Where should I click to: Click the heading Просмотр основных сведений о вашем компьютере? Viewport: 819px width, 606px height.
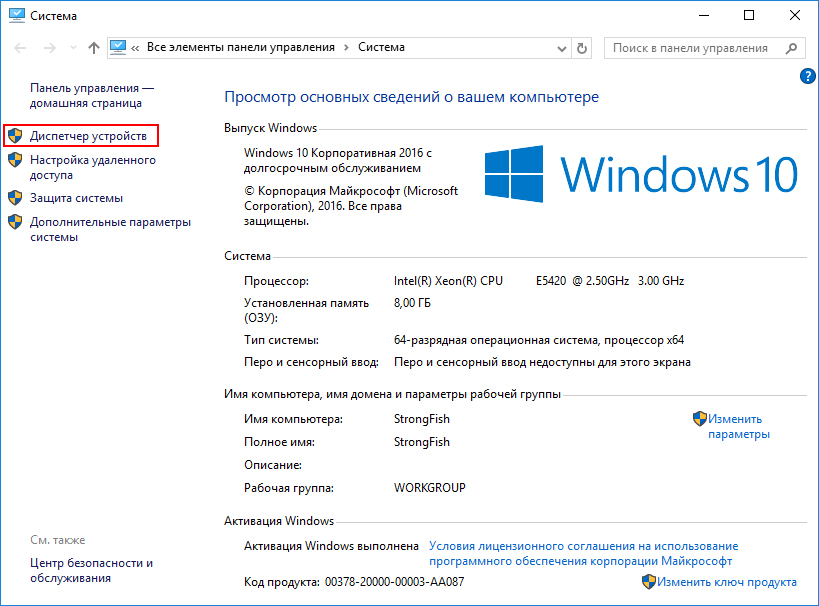[412, 97]
